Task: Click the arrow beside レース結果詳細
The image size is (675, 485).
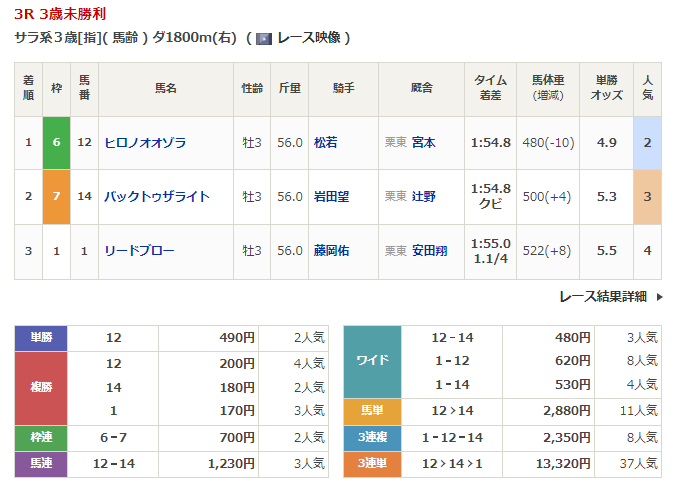Action: [657, 297]
